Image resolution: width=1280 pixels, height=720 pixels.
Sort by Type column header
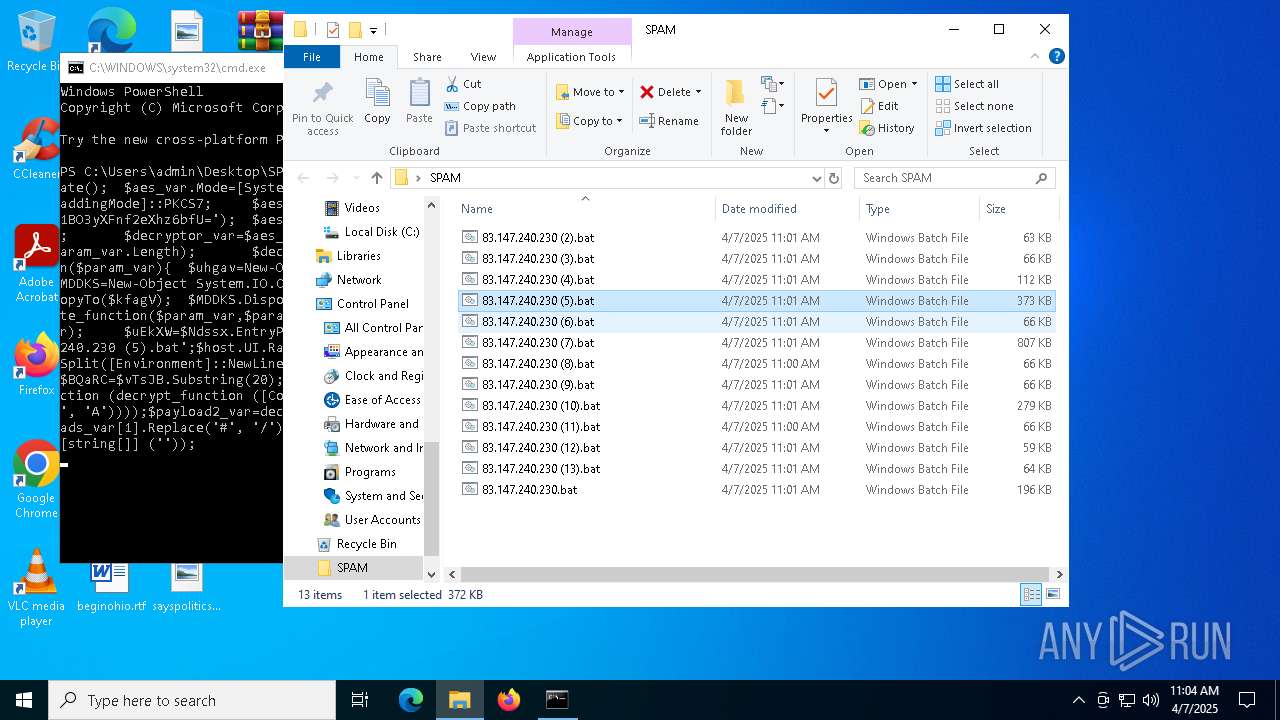[918, 209]
